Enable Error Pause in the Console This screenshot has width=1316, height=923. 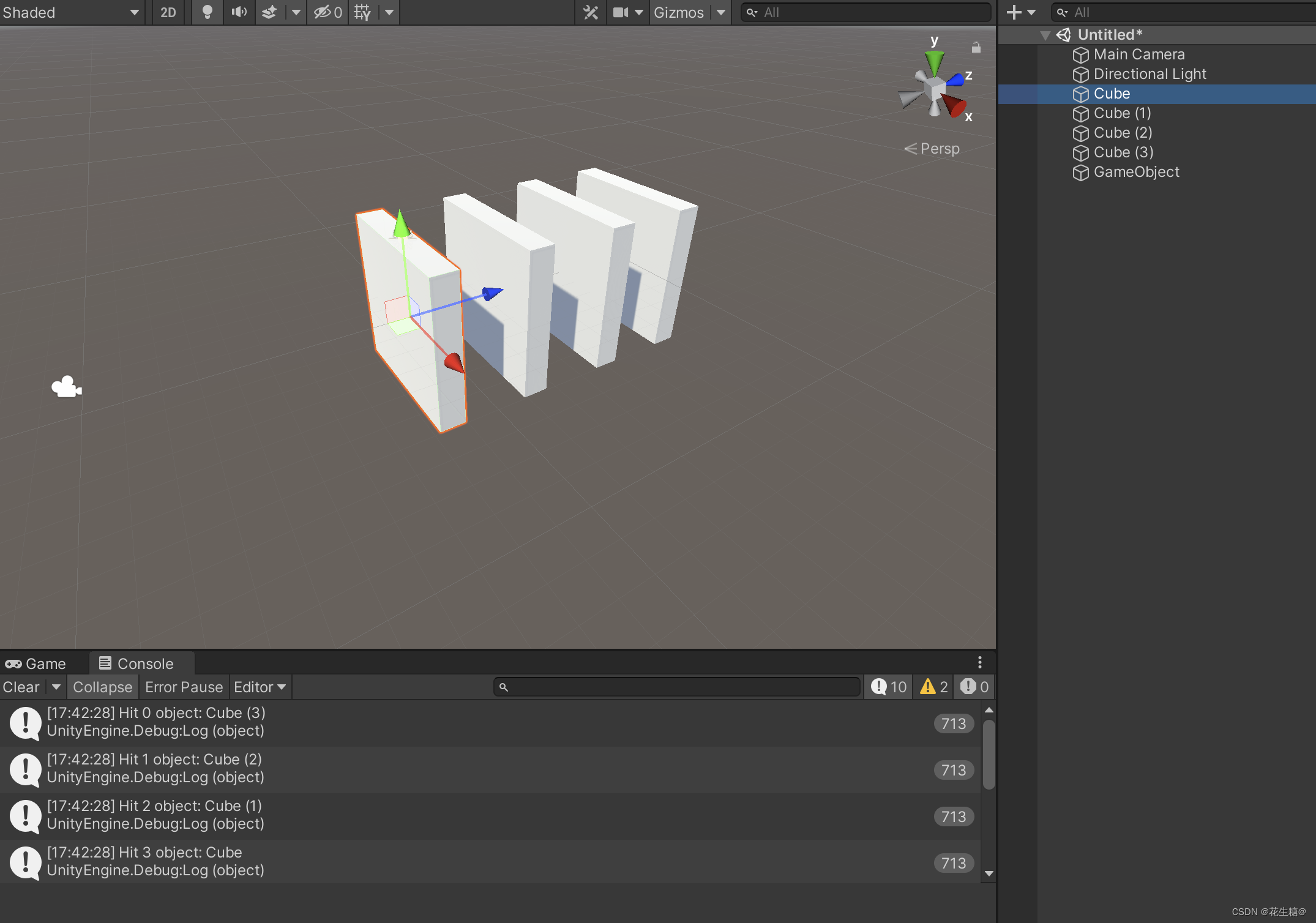pyautogui.click(x=184, y=687)
